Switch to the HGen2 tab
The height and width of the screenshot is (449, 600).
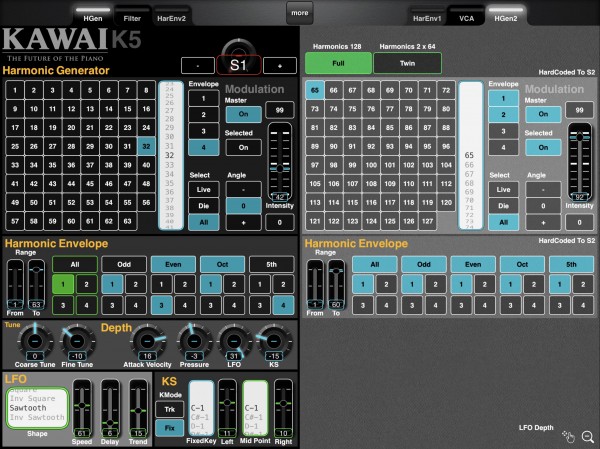point(506,15)
